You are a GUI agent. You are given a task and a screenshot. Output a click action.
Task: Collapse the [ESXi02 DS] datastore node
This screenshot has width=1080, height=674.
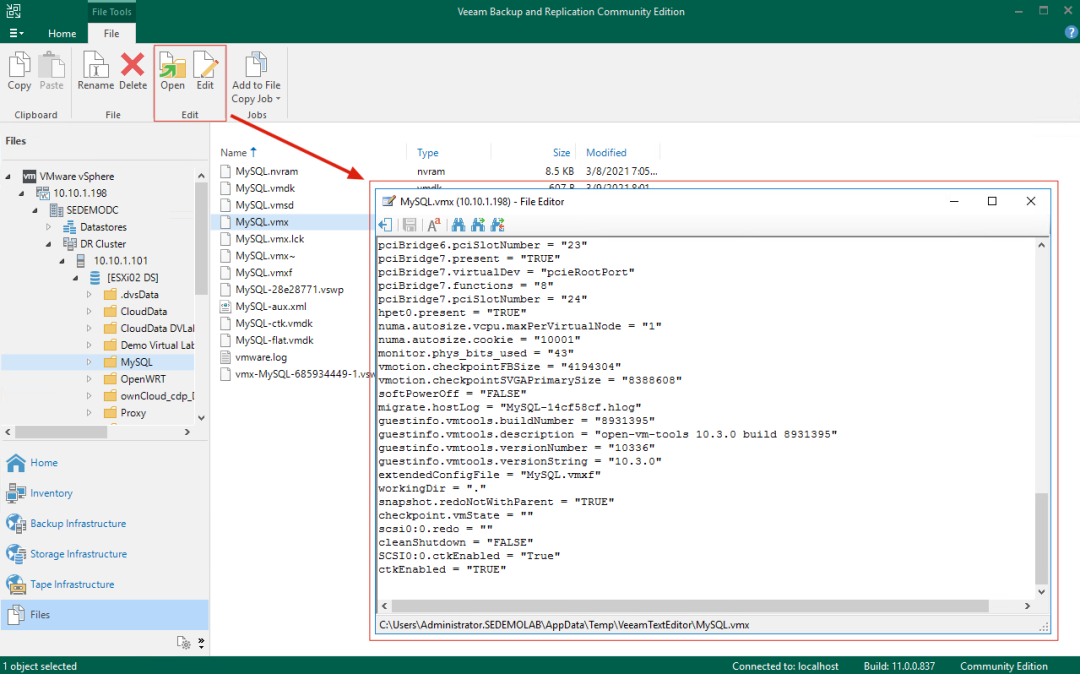(76, 277)
